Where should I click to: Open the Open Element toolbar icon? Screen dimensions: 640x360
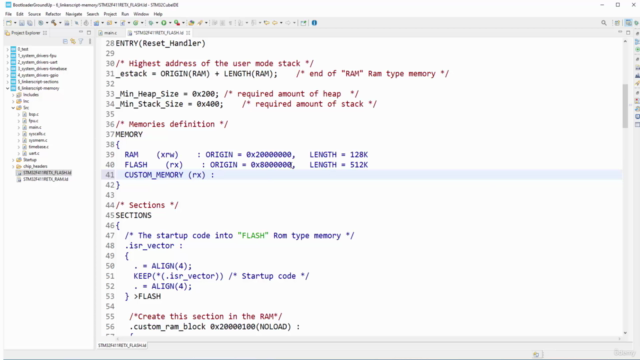(x=191, y=23)
